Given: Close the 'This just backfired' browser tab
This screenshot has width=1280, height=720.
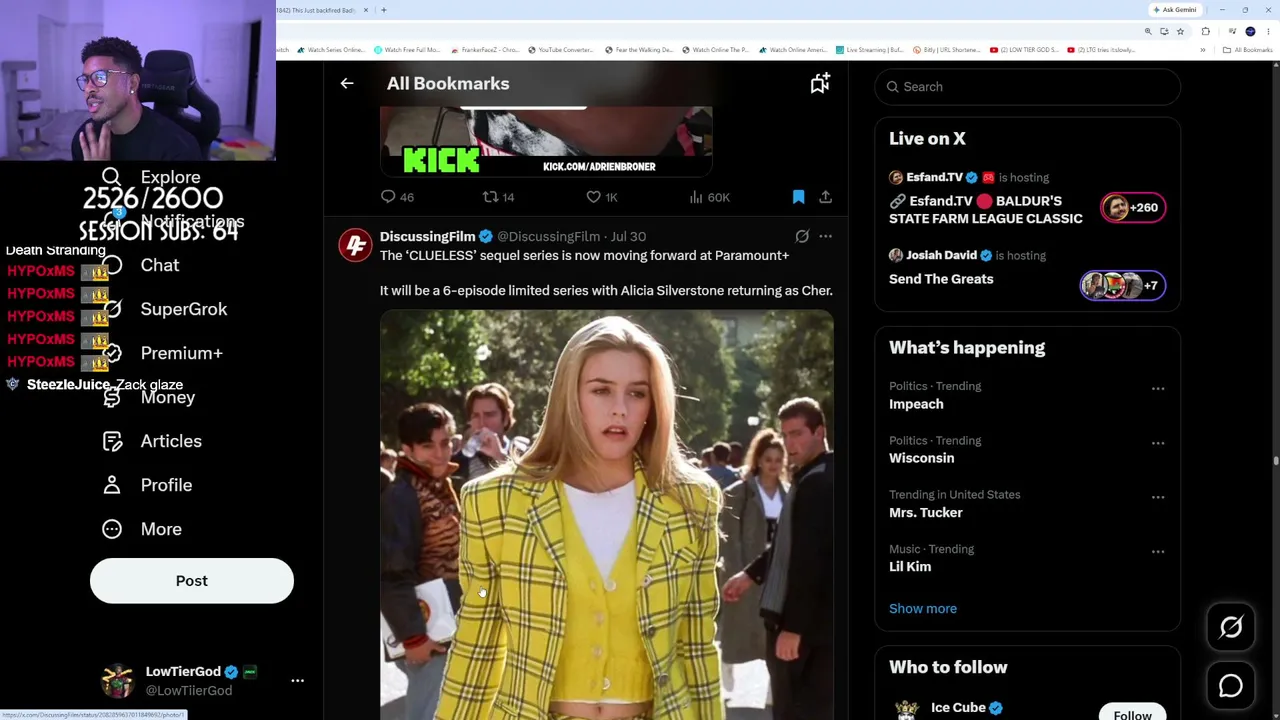Looking at the screenshot, I should tap(366, 10).
